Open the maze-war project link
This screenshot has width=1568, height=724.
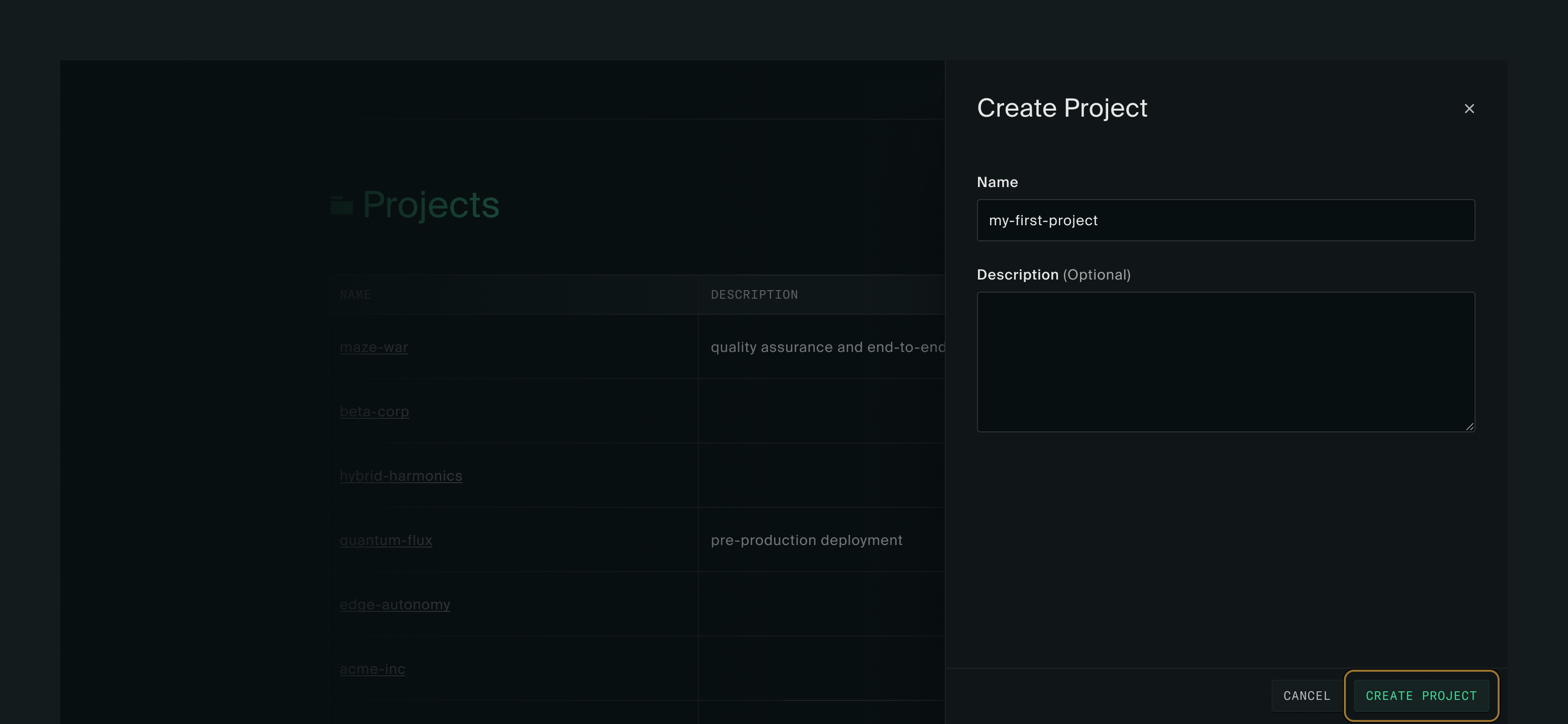(x=374, y=347)
